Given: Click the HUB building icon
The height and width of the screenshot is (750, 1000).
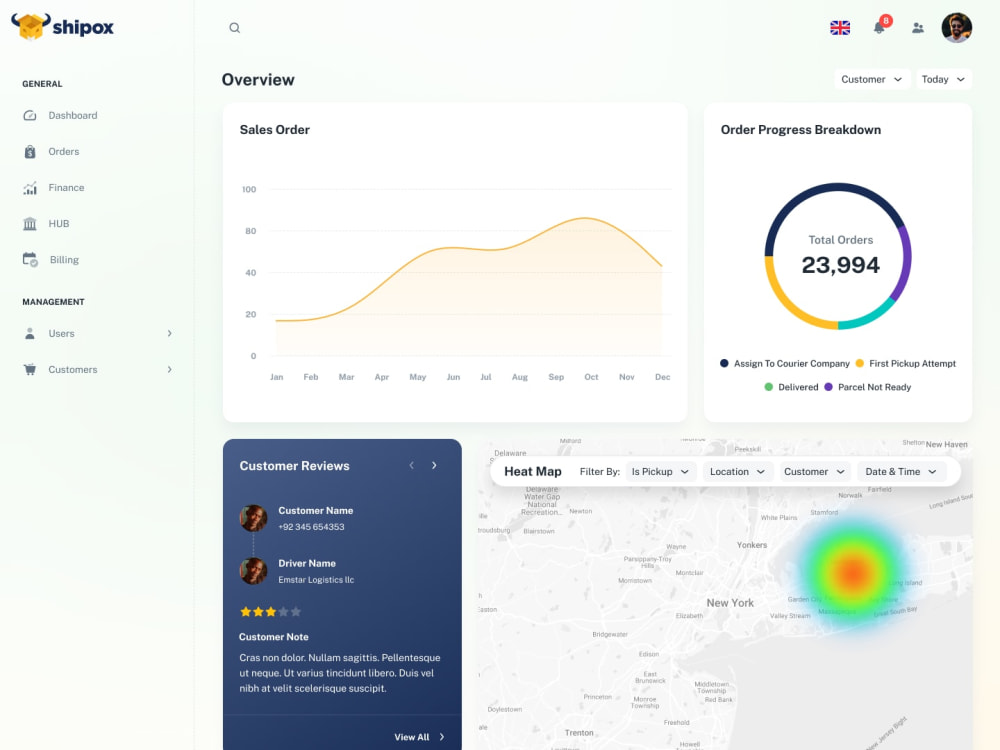Looking at the screenshot, I should [30, 224].
